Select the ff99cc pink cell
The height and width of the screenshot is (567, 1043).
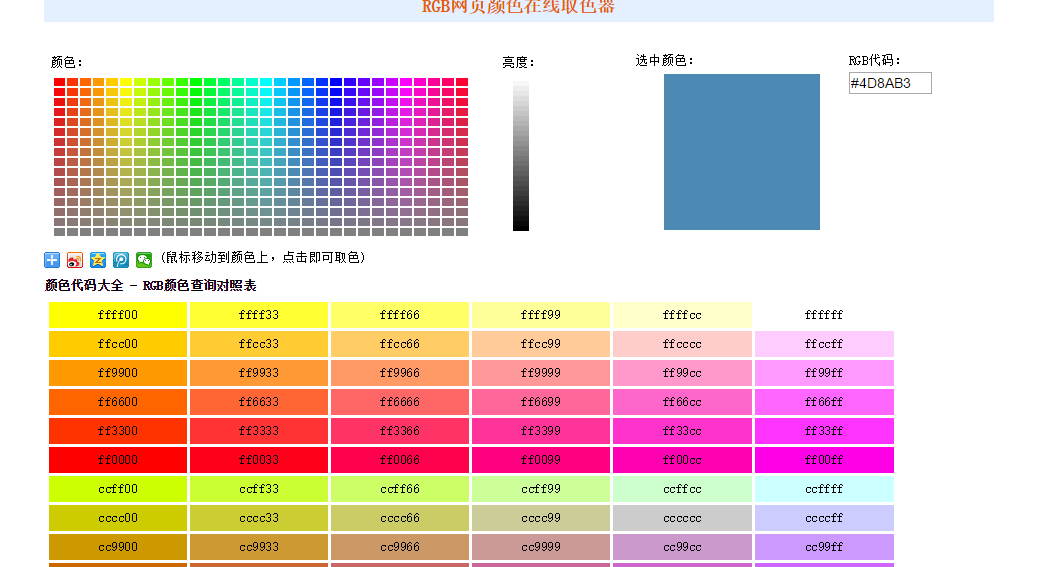(x=682, y=373)
